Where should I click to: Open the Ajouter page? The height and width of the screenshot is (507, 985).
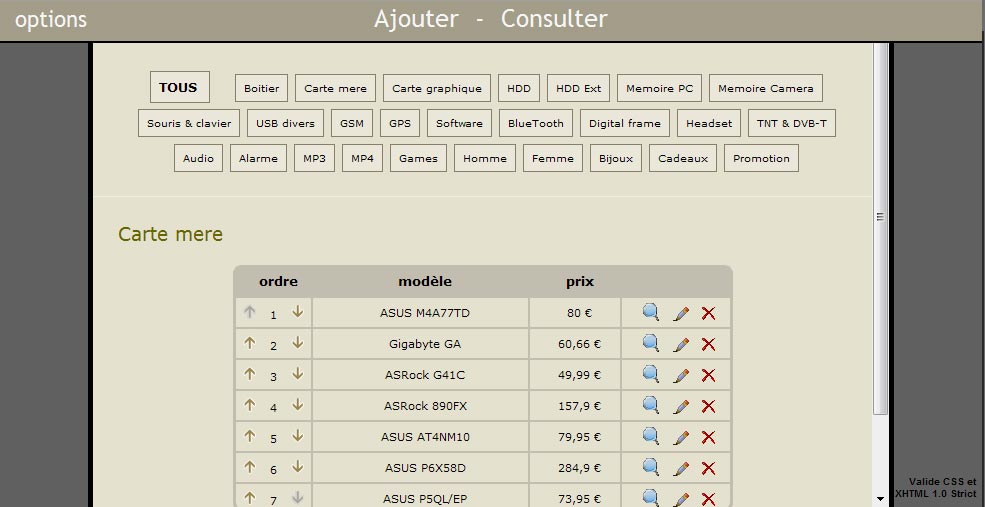(416, 19)
